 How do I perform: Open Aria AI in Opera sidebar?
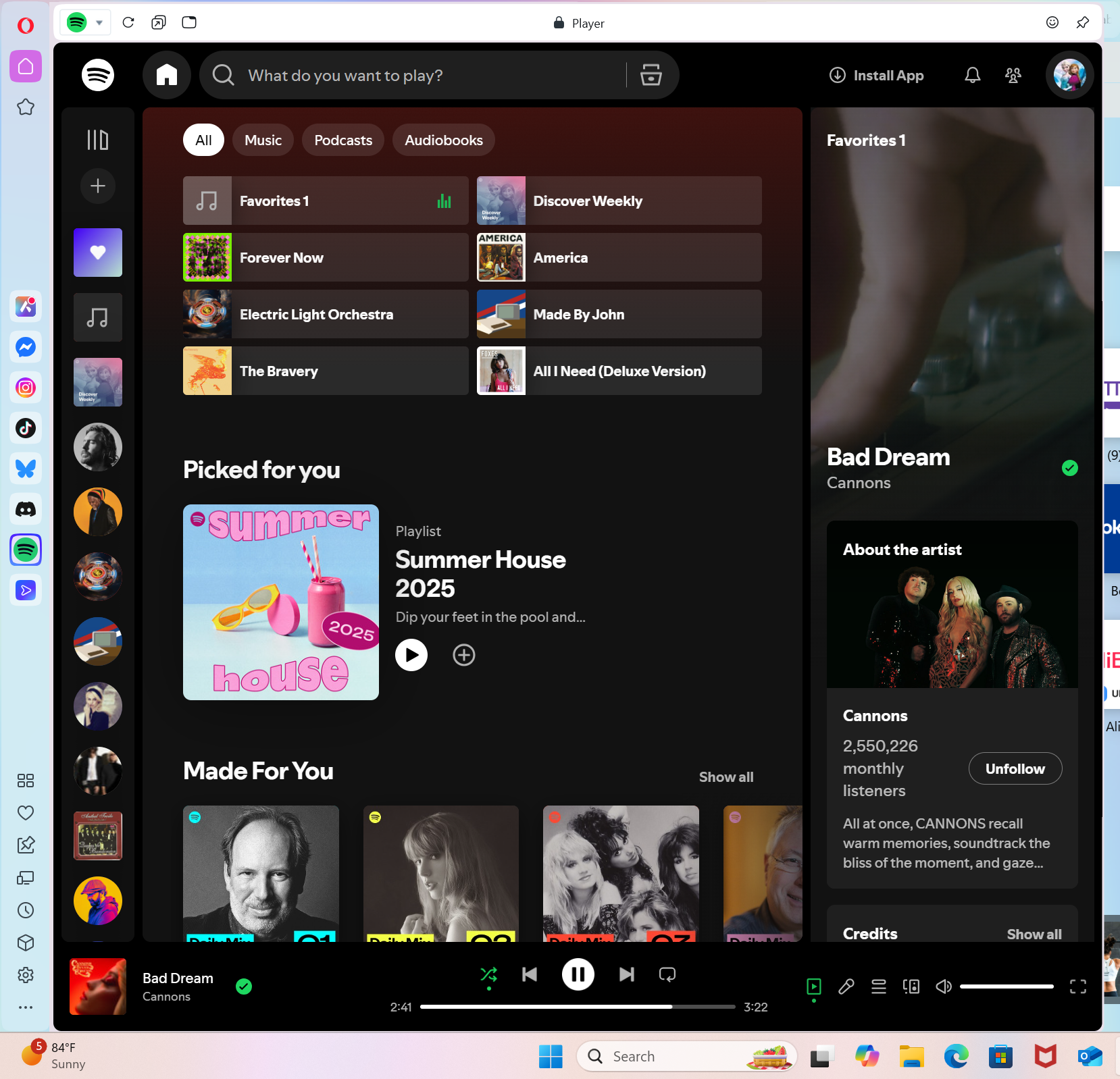[x=26, y=307]
